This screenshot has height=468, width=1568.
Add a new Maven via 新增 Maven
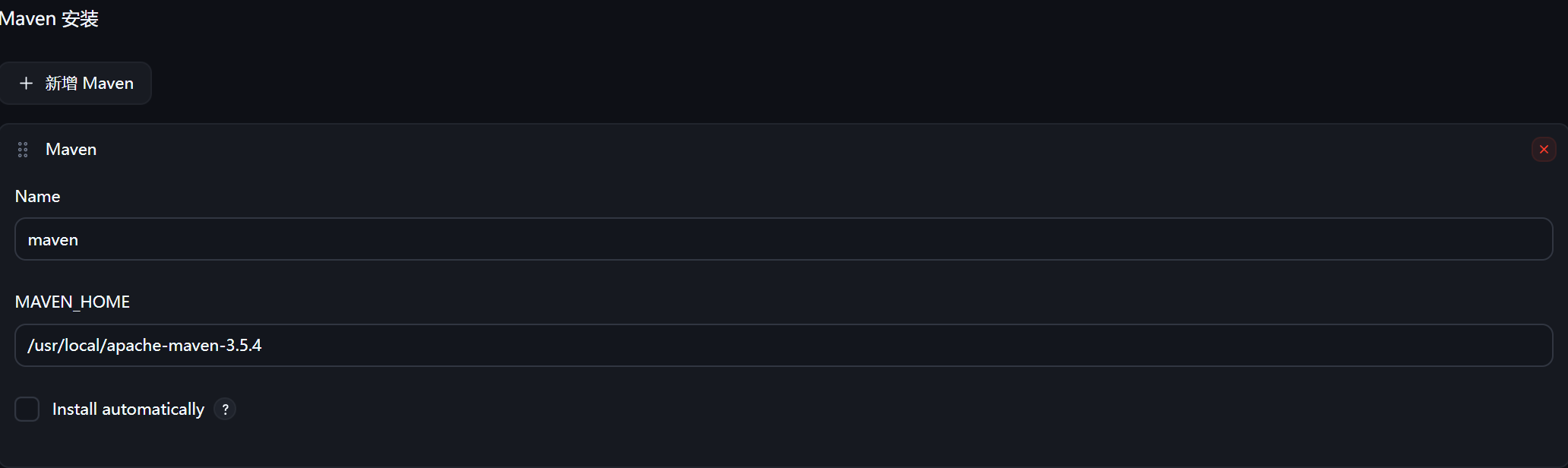pyautogui.click(x=75, y=84)
